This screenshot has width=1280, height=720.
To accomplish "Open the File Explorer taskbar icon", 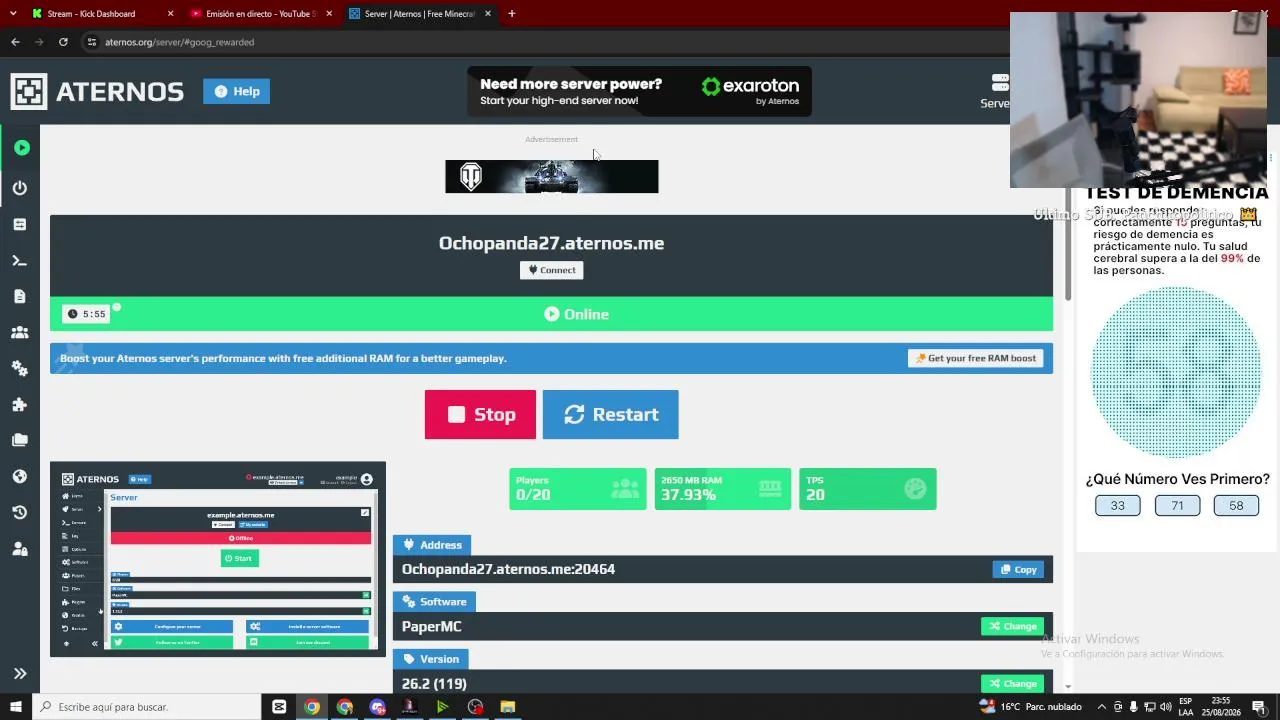I will 508,707.
